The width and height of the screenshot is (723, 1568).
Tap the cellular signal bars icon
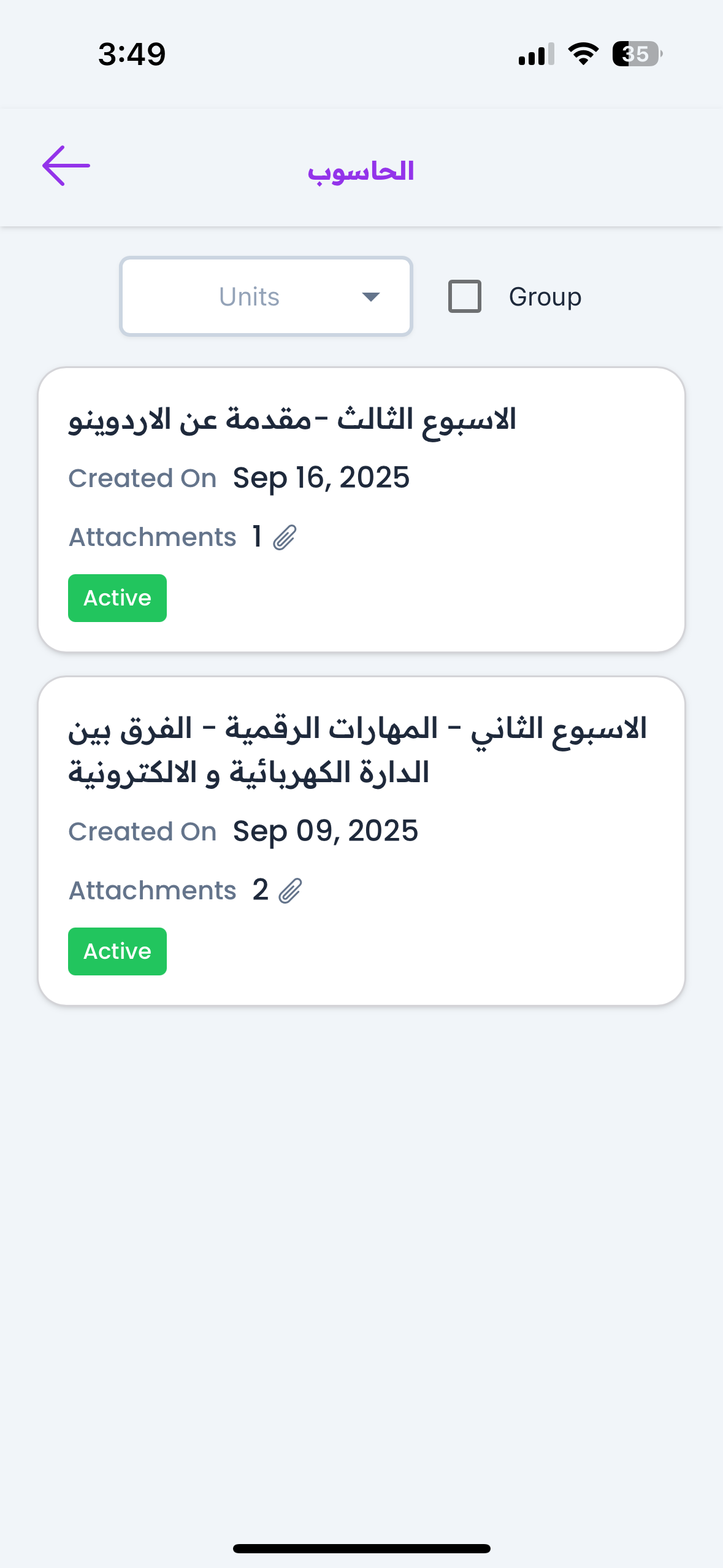pos(536,55)
